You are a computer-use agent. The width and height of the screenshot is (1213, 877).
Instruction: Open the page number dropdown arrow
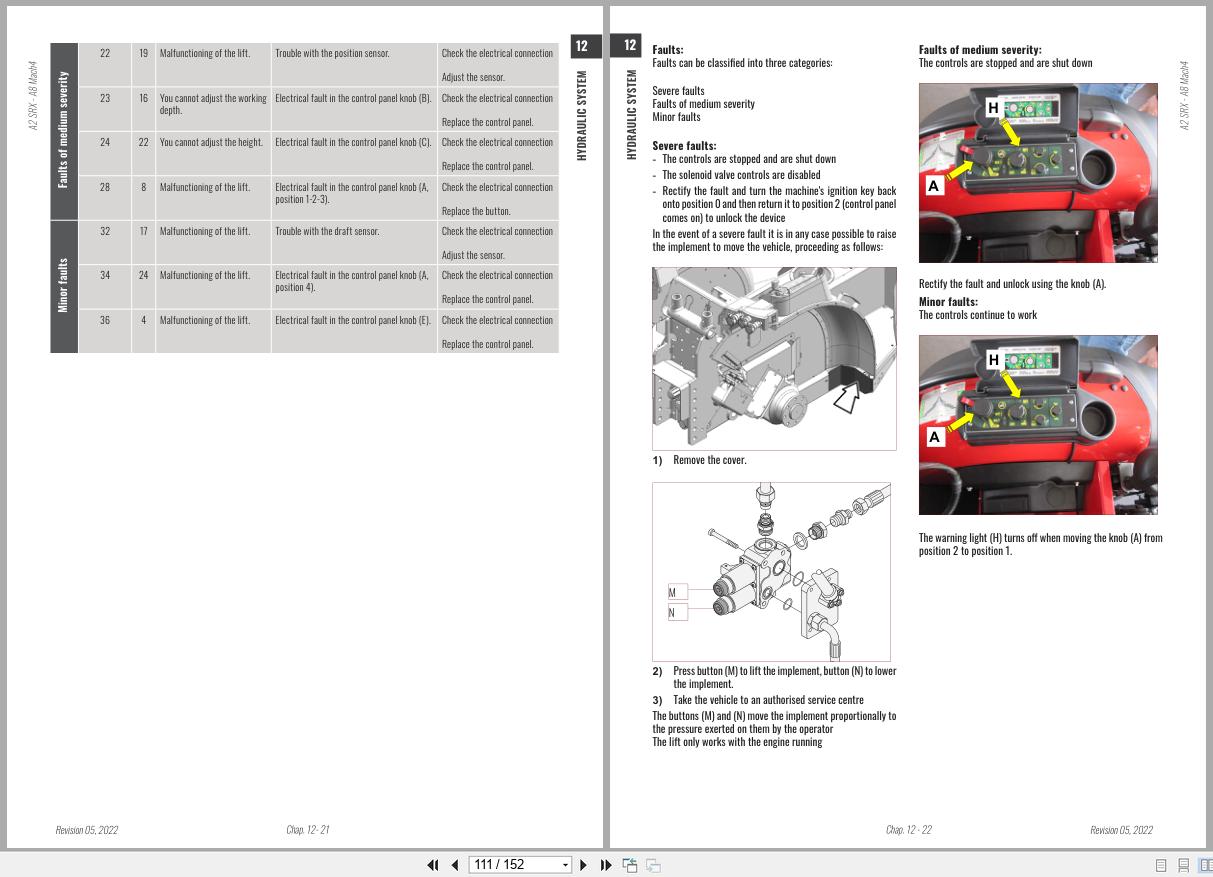pos(565,865)
